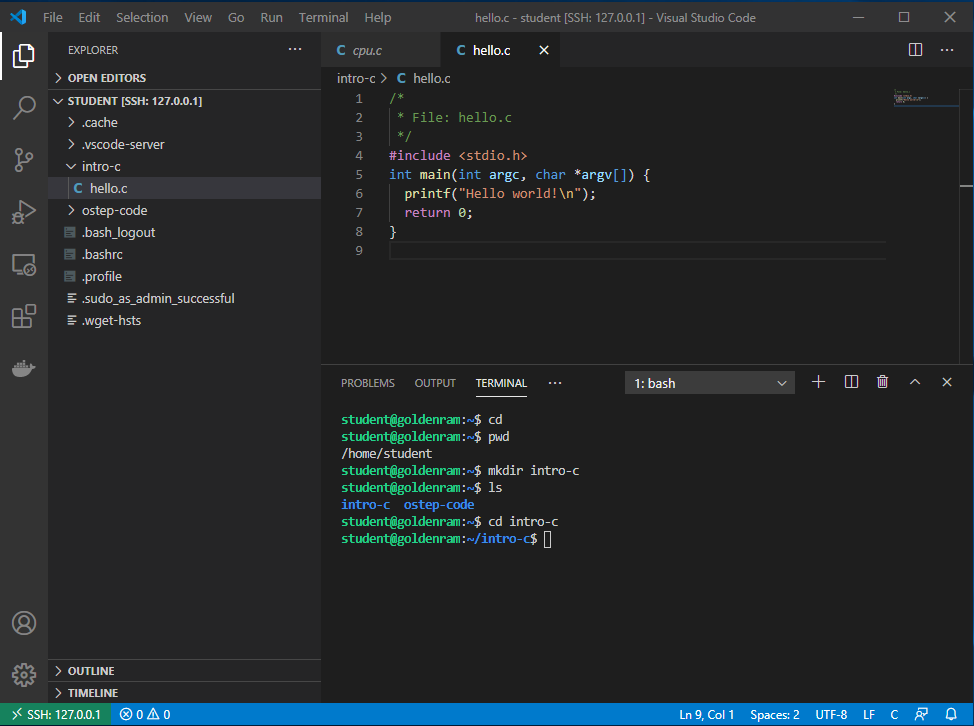
Task: Expand the Timeline section
Action: click(x=184, y=692)
